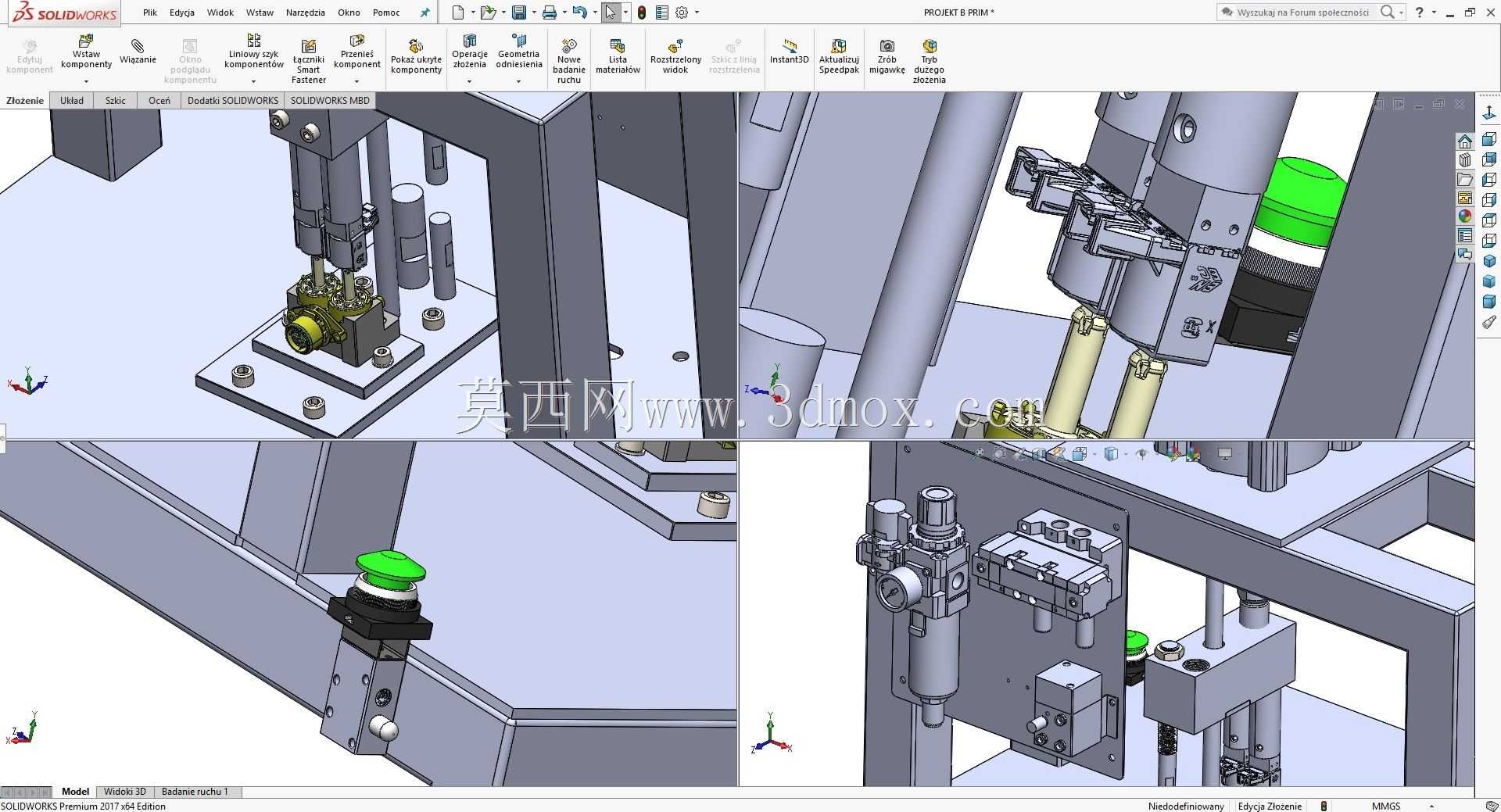
Task: Open the Plik menu
Action: pos(150,13)
